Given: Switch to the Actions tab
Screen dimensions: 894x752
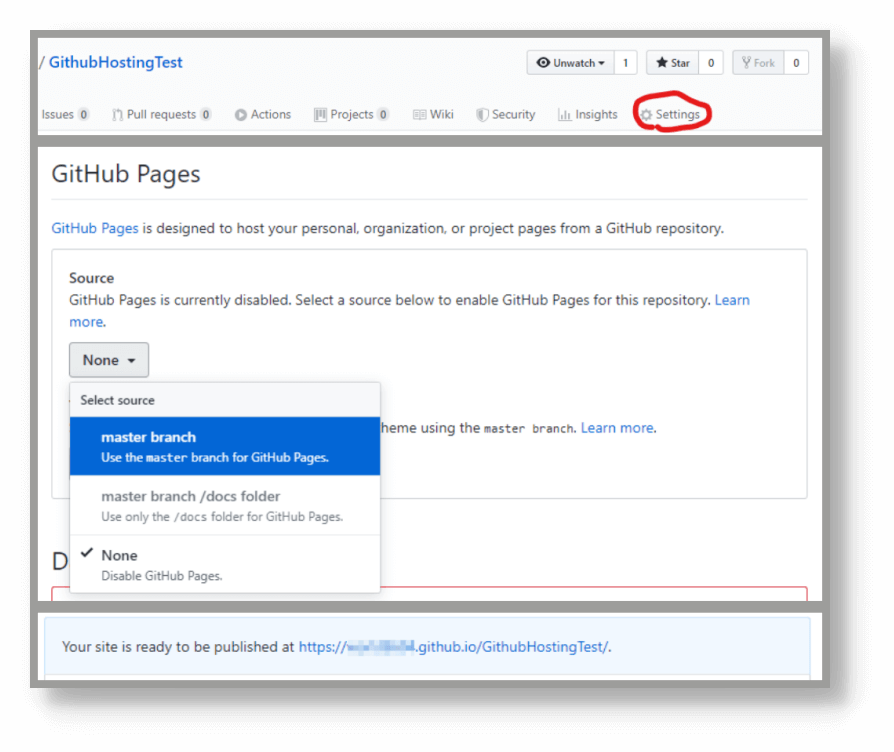Looking at the screenshot, I should coord(263,115).
